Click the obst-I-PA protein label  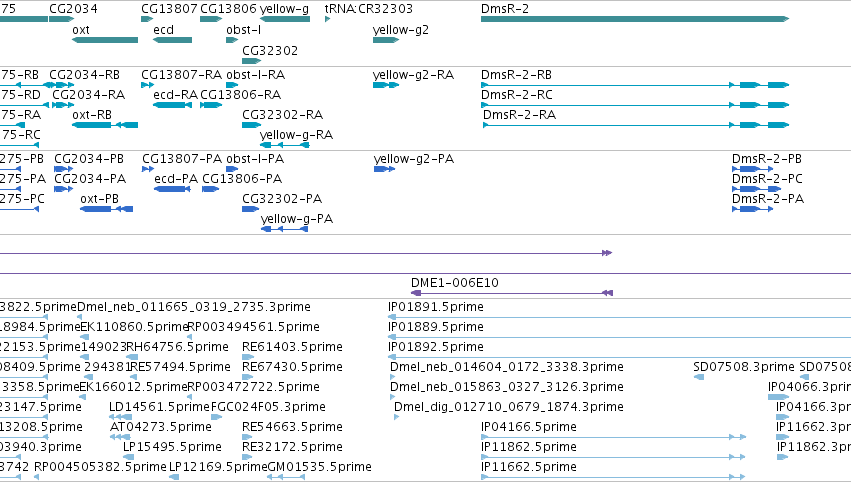point(255,158)
